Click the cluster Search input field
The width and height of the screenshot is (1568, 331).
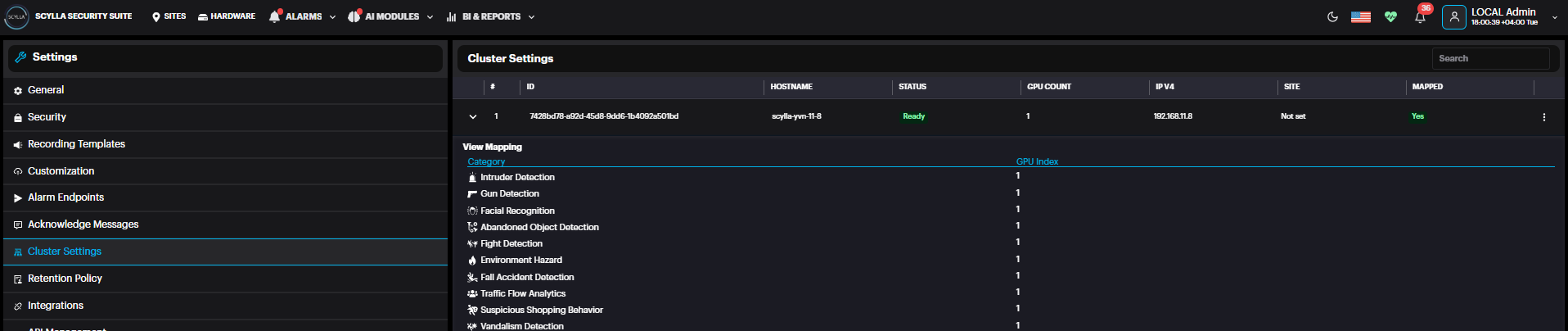click(1489, 58)
